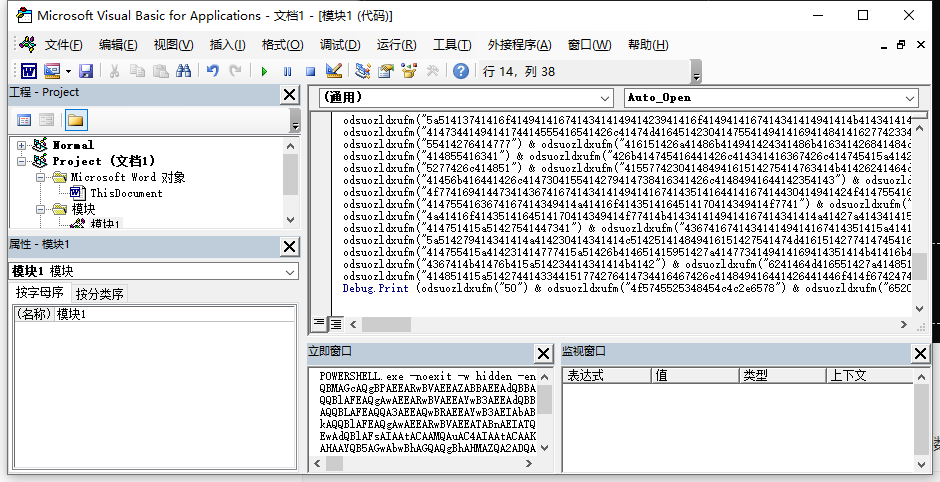Screen dimensions: 940x482
Task: Click the Cut scissors icon
Action: click(114, 71)
